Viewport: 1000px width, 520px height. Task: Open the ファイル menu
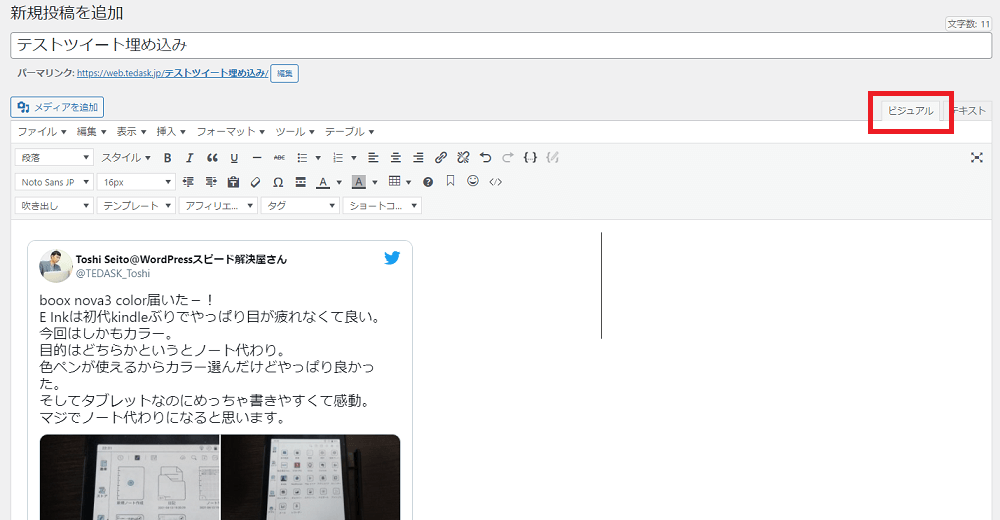click(x=41, y=131)
